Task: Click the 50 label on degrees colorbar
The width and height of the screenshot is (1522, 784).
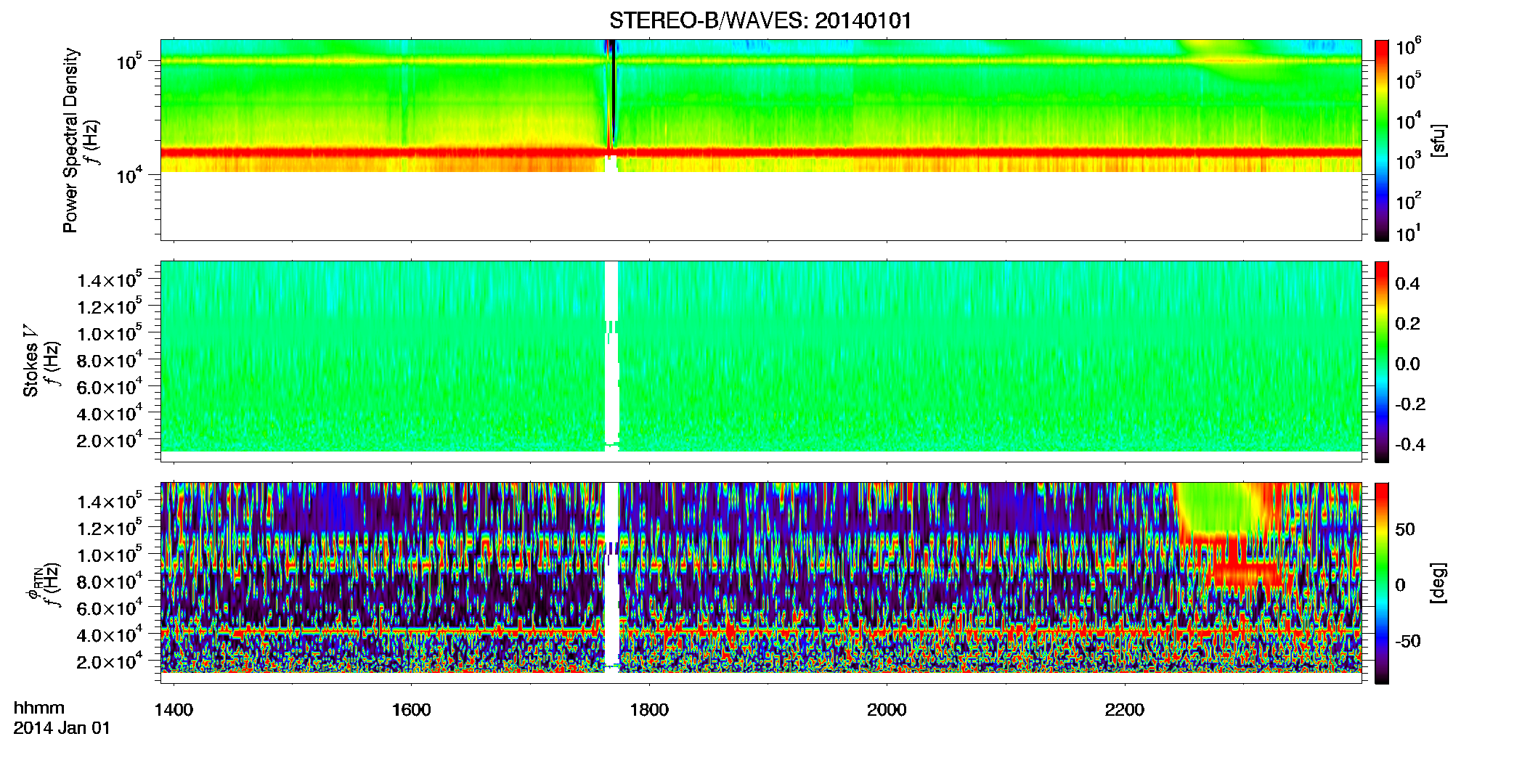Action: [x=1405, y=529]
